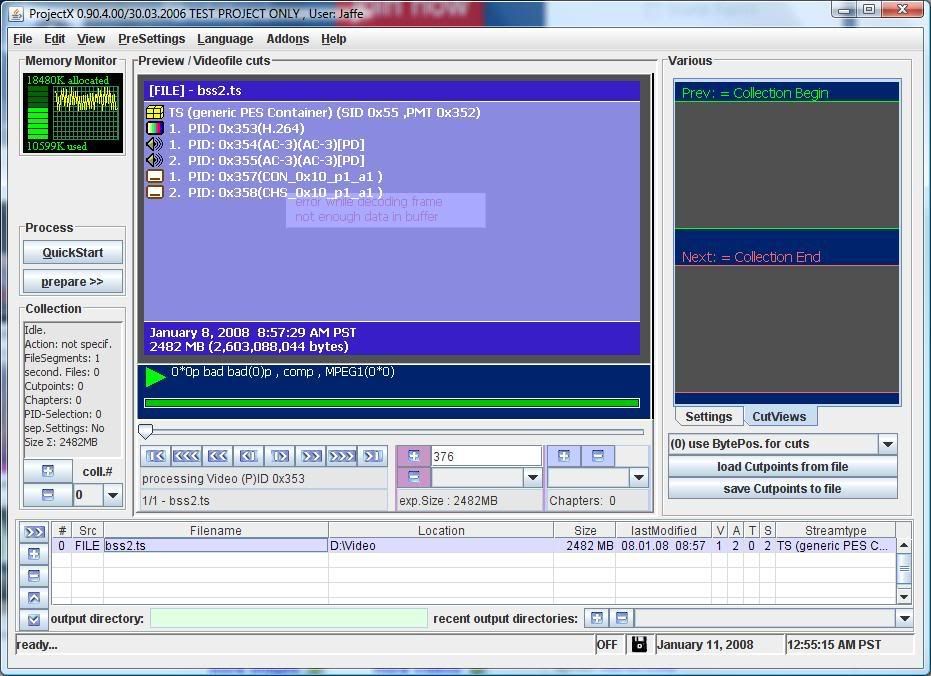
Task: Toggle the OFF indicator in the status bar
Action: [x=607, y=645]
